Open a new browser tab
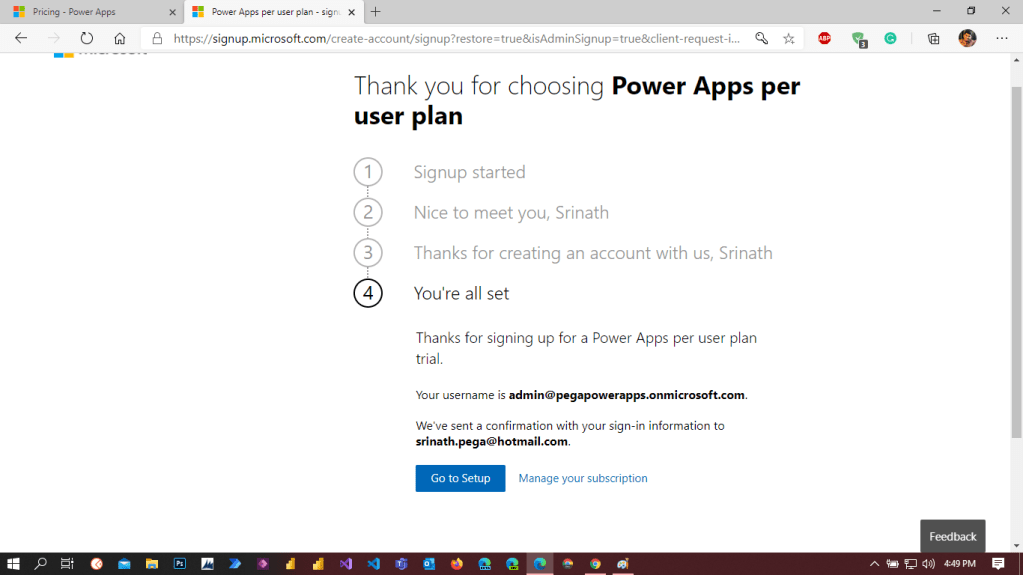The image size is (1023, 575). (x=376, y=12)
